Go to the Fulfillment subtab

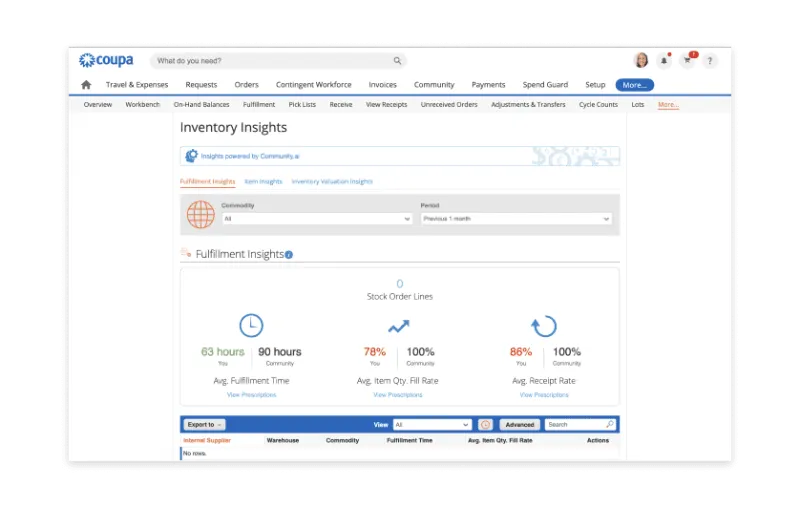coord(259,105)
